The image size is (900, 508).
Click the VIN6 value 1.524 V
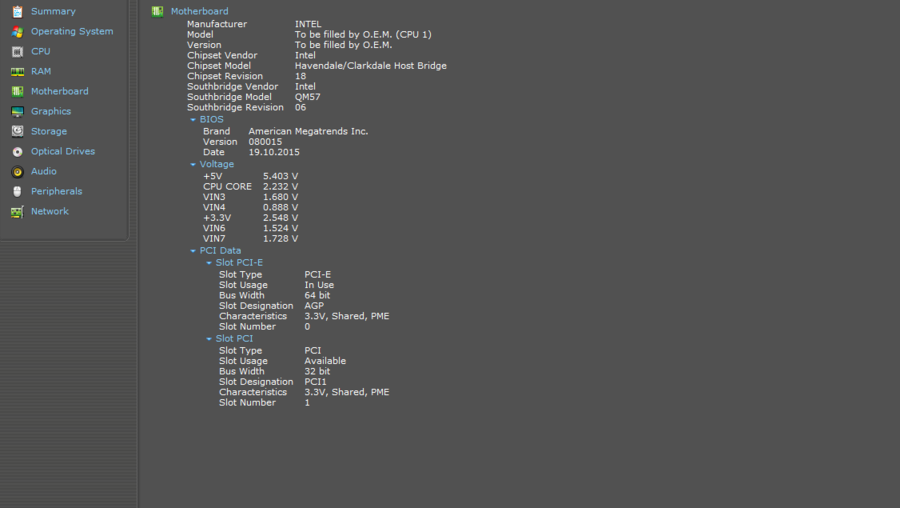(x=280, y=228)
